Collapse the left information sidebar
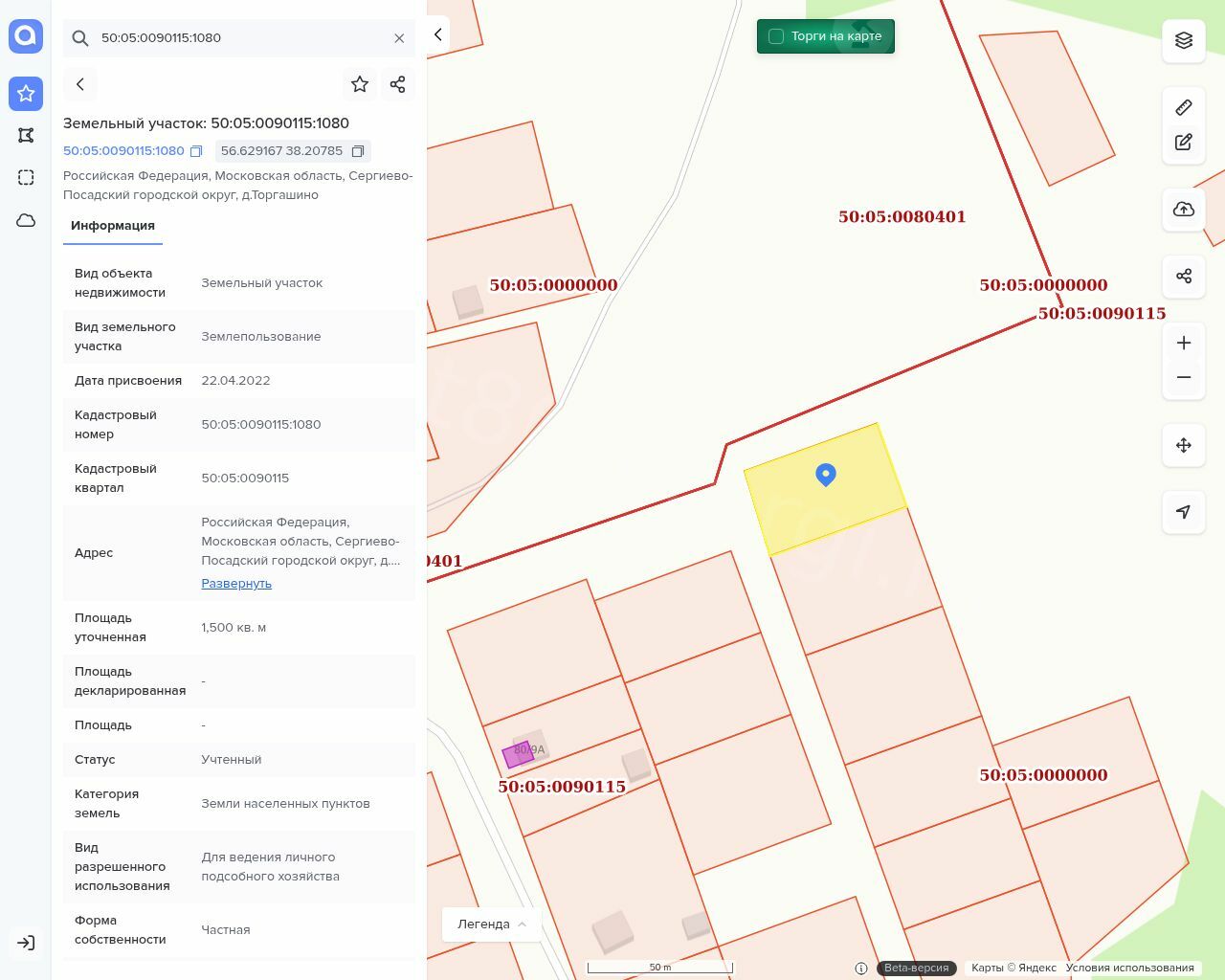Viewport: 1225px width, 980px height. tap(438, 34)
